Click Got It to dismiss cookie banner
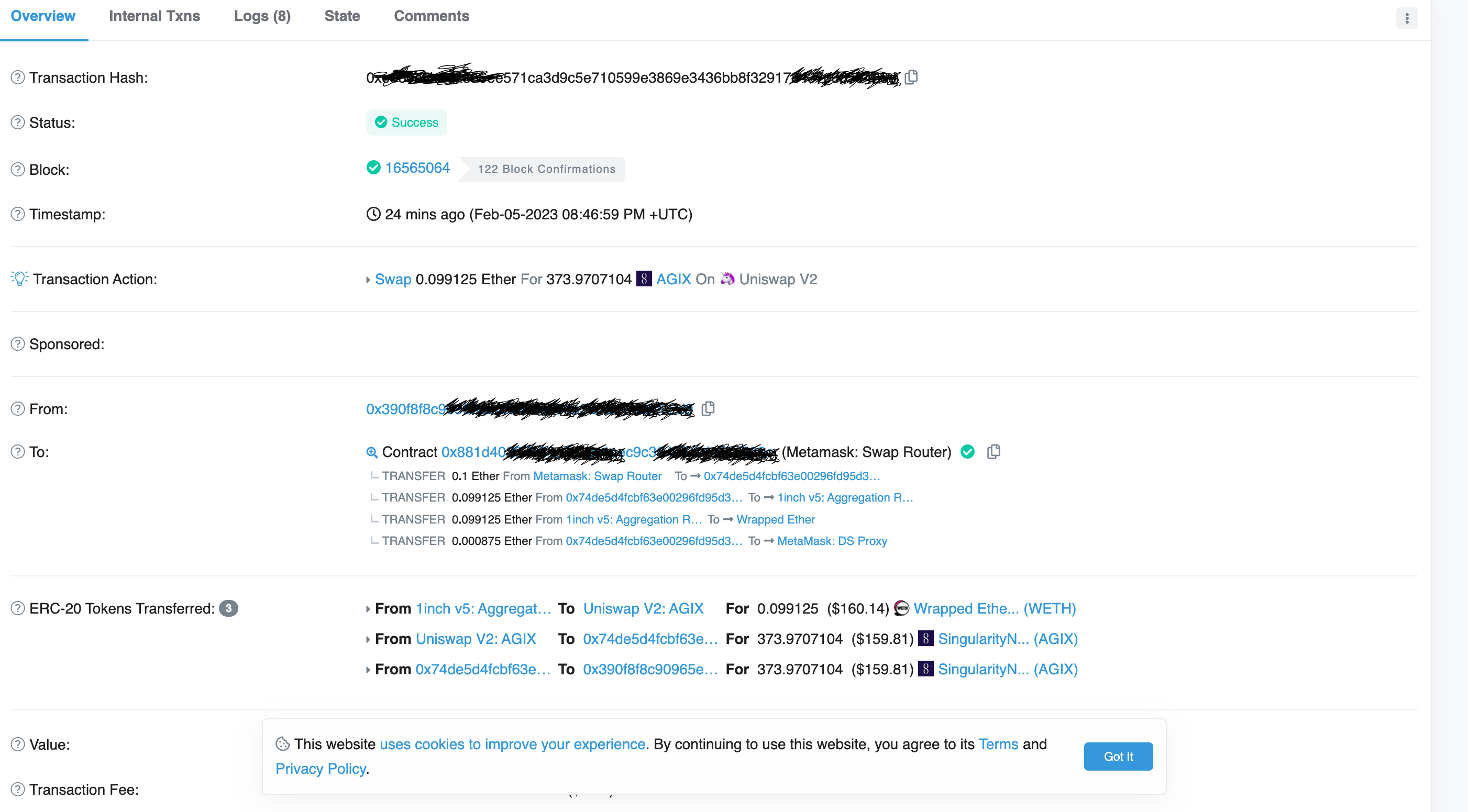The width and height of the screenshot is (1468, 812). [x=1118, y=756]
